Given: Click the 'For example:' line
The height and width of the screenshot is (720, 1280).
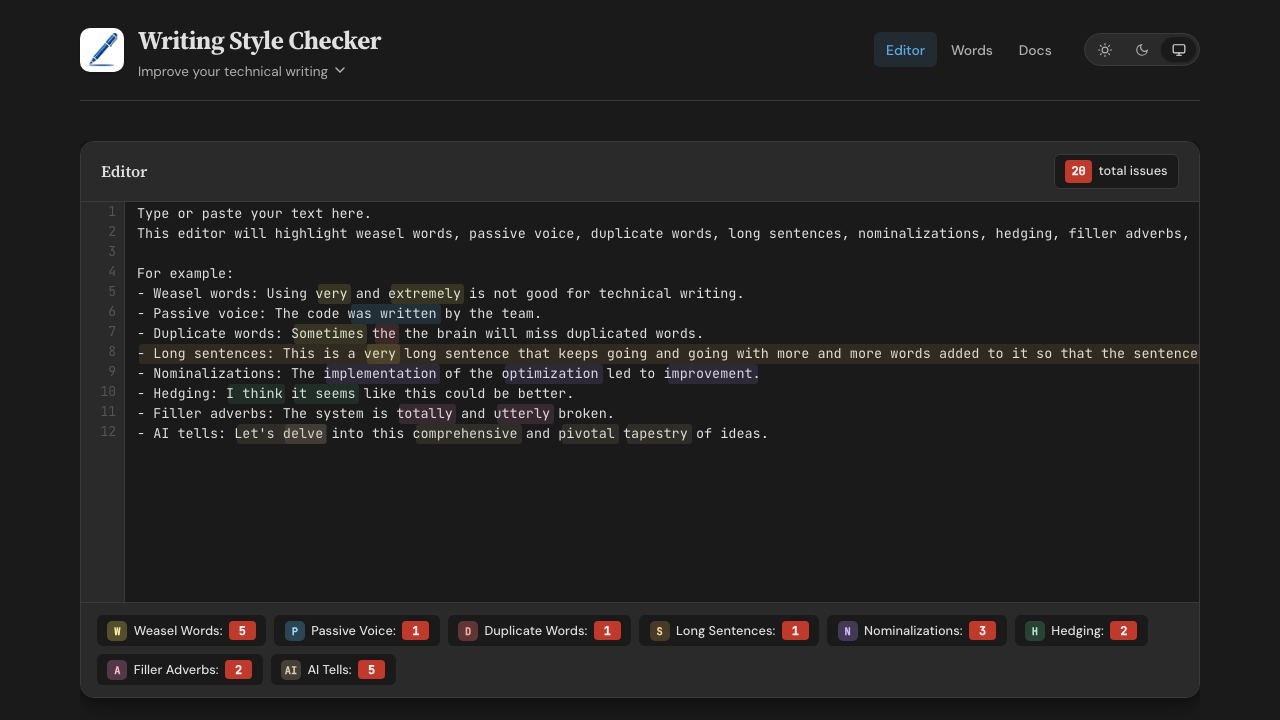Looking at the screenshot, I should [x=185, y=273].
